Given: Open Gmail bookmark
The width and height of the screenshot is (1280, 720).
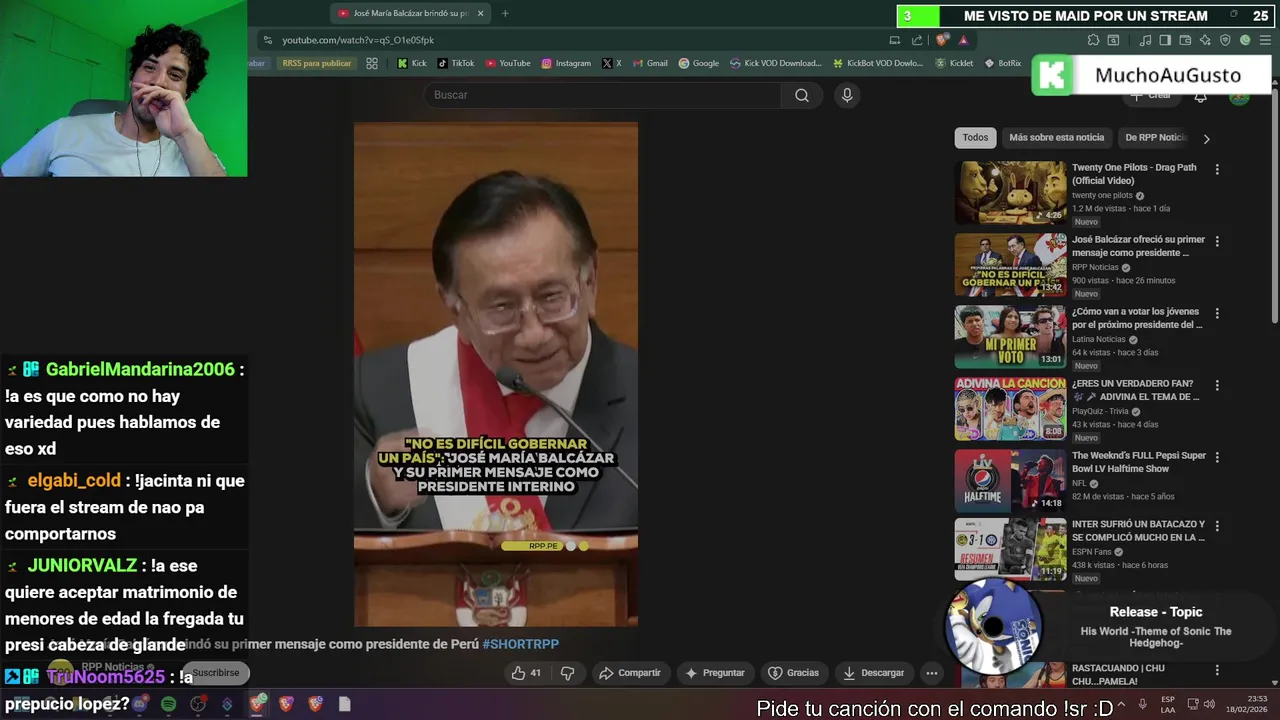Looking at the screenshot, I should tap(649, 63).
